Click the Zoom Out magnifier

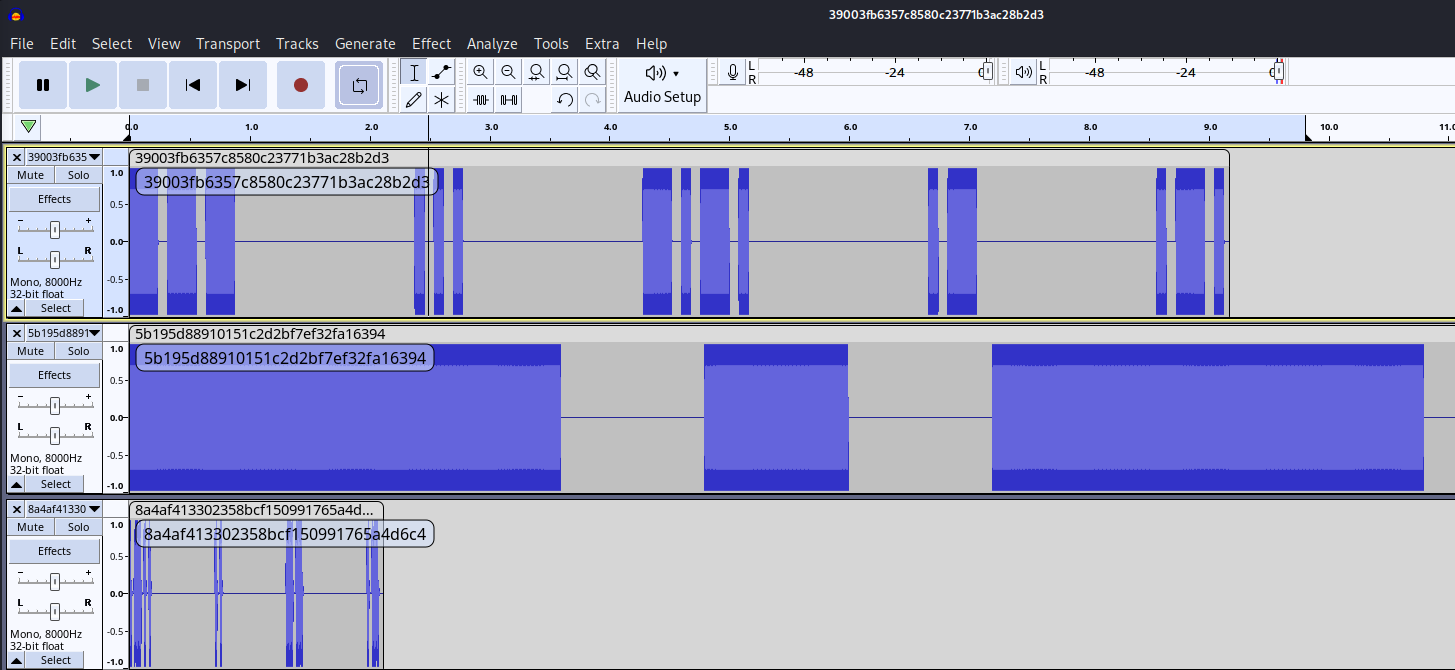point(508,72)
